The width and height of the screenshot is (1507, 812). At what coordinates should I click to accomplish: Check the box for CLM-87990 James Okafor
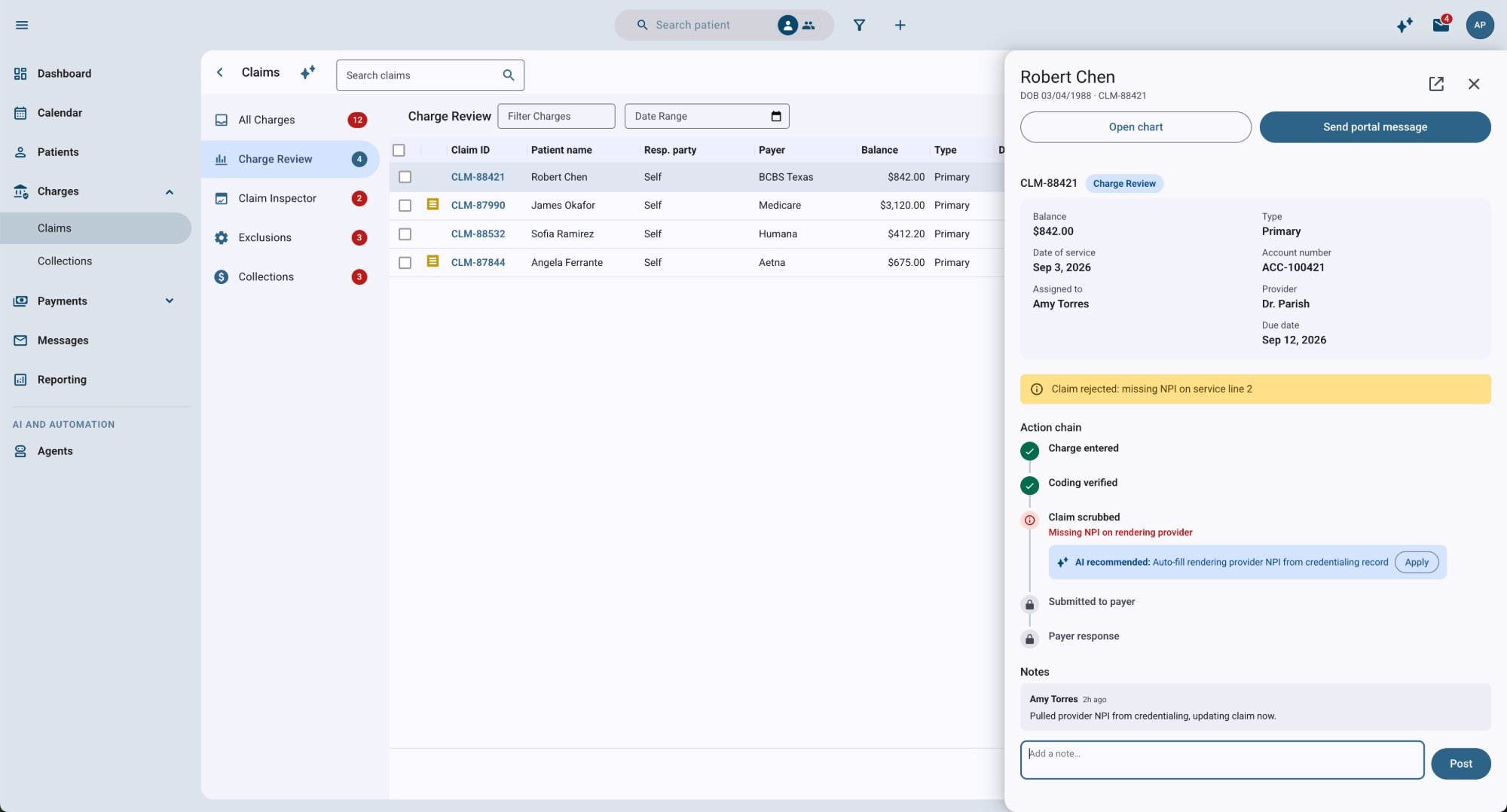click(x=405, y=206)
